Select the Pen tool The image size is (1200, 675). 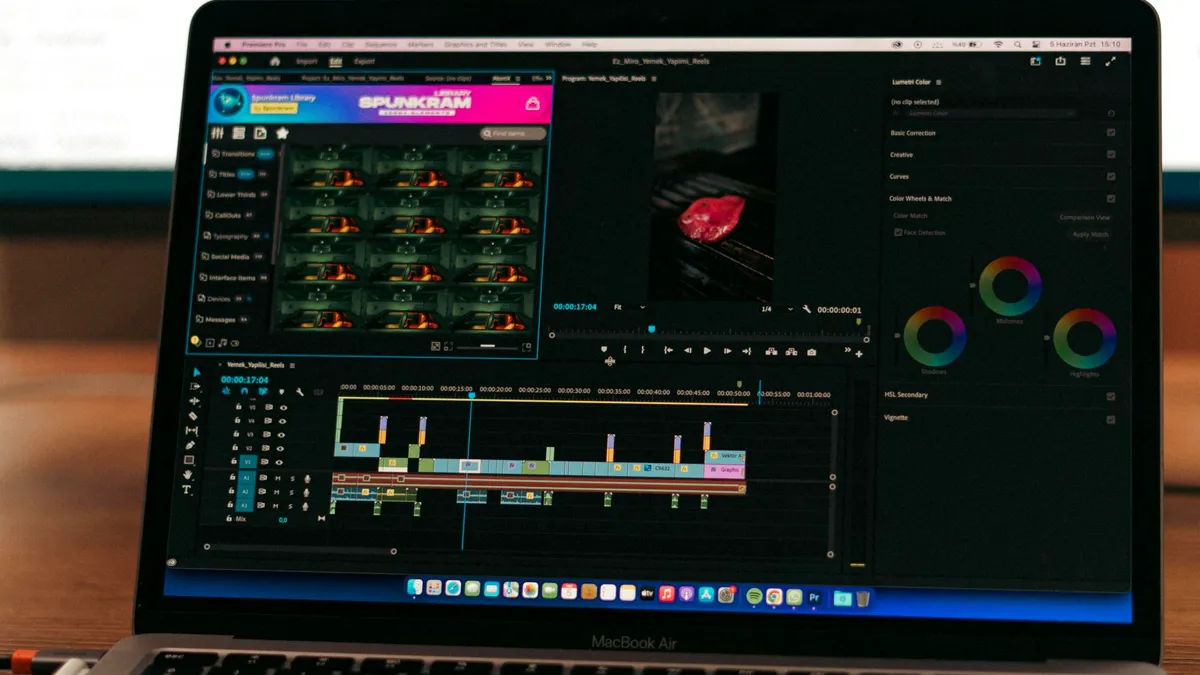tap(191, 446)
